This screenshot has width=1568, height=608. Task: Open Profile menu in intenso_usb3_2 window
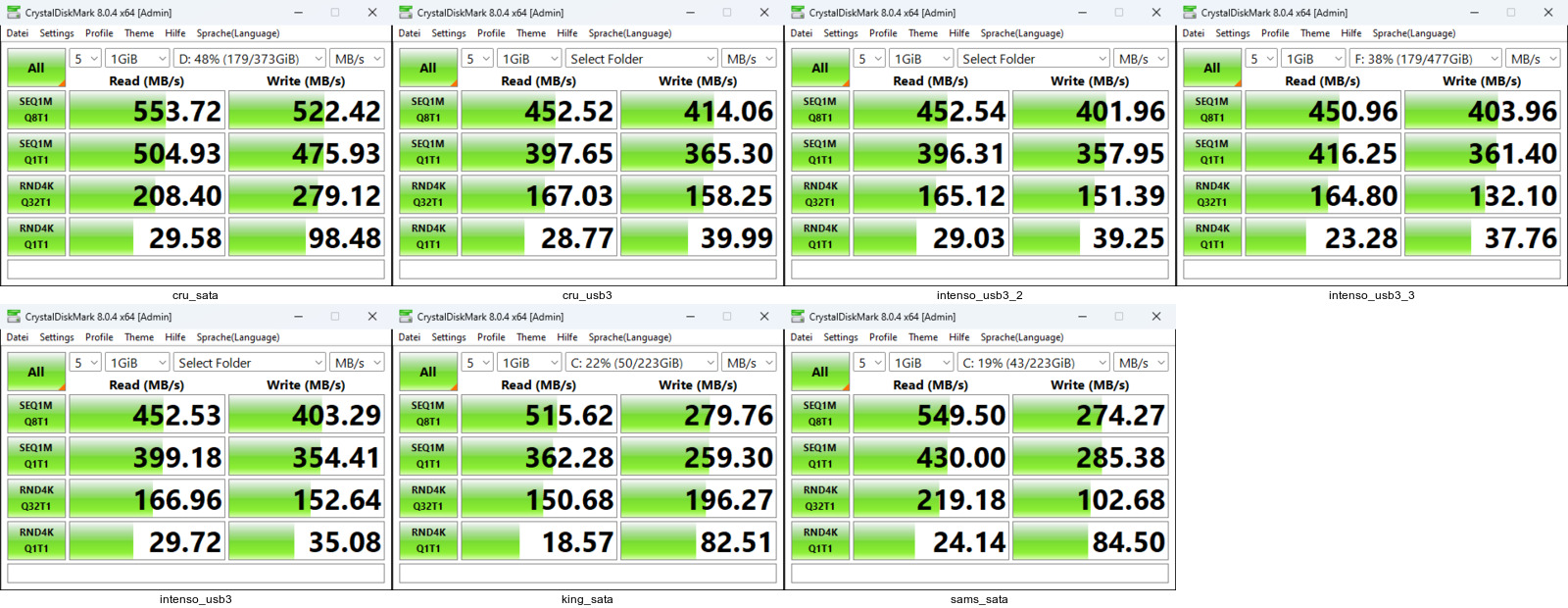(883, 33)
